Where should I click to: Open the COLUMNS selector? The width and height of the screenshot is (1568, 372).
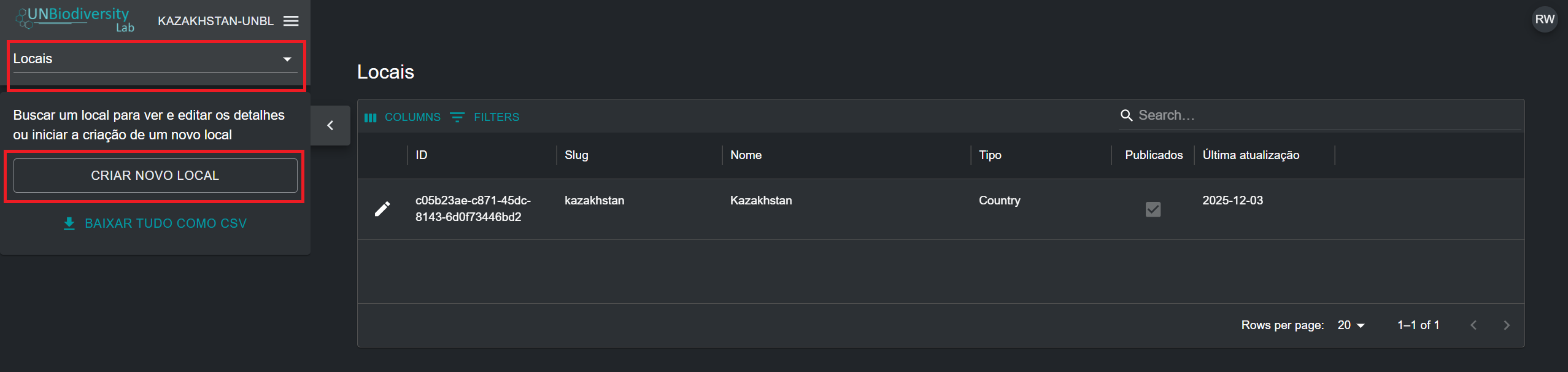point(403,117)
